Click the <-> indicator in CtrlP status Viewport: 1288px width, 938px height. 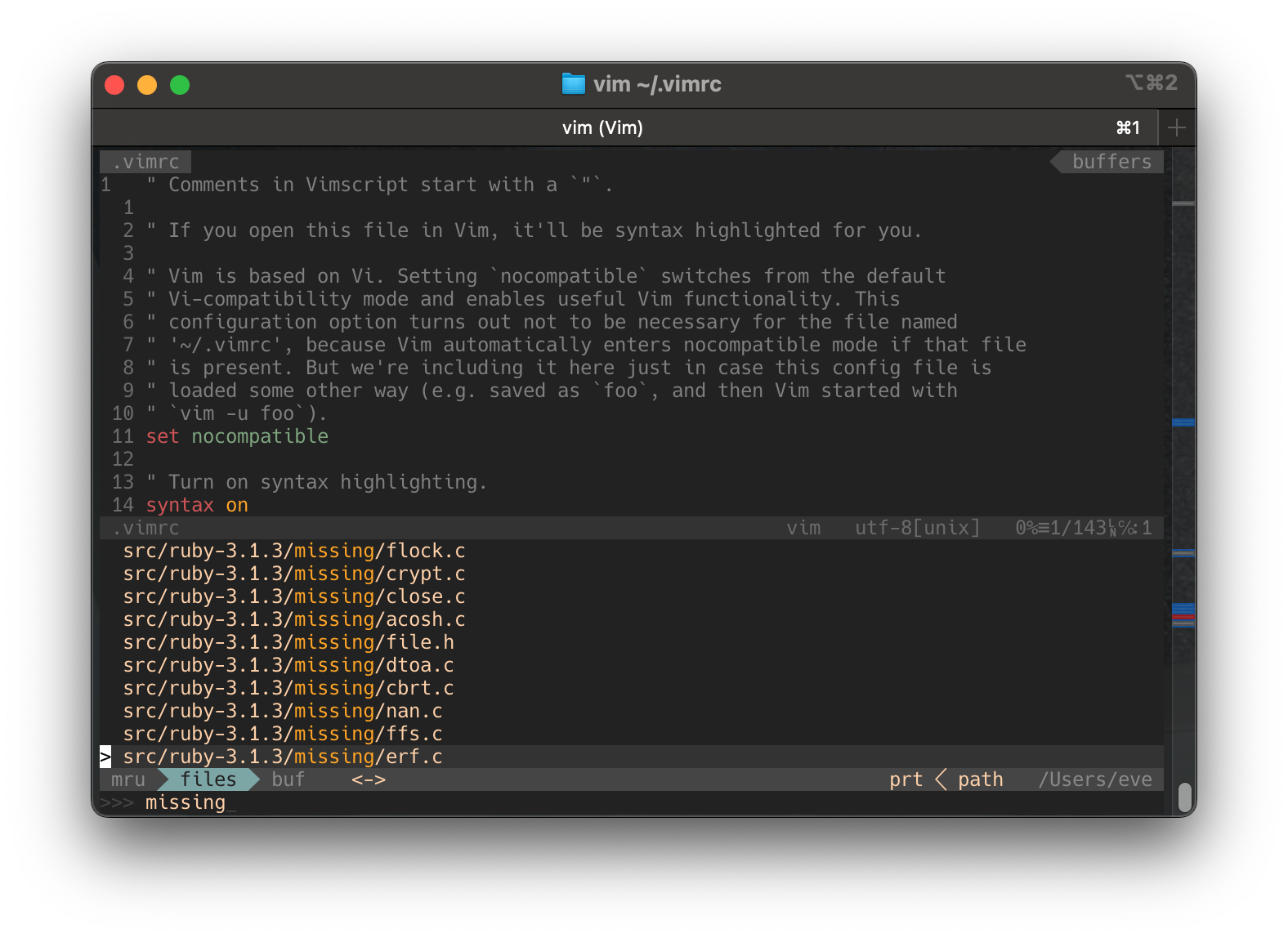369,779
